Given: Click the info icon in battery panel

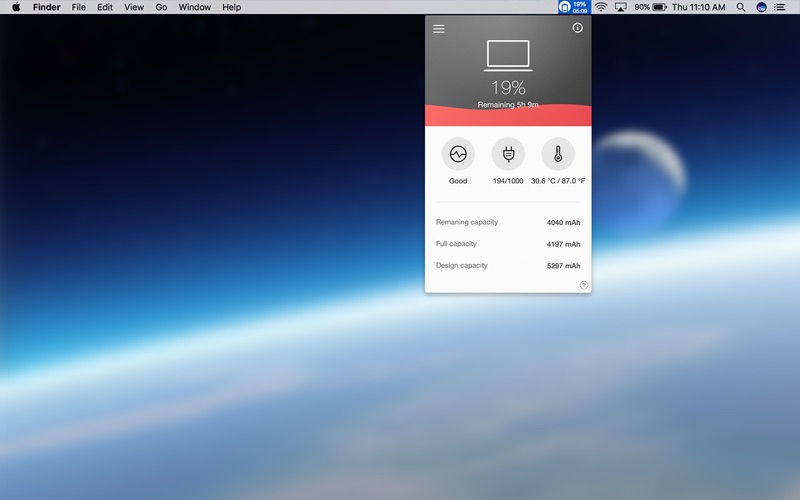Looking at the screenshot, I should point(577,28).
